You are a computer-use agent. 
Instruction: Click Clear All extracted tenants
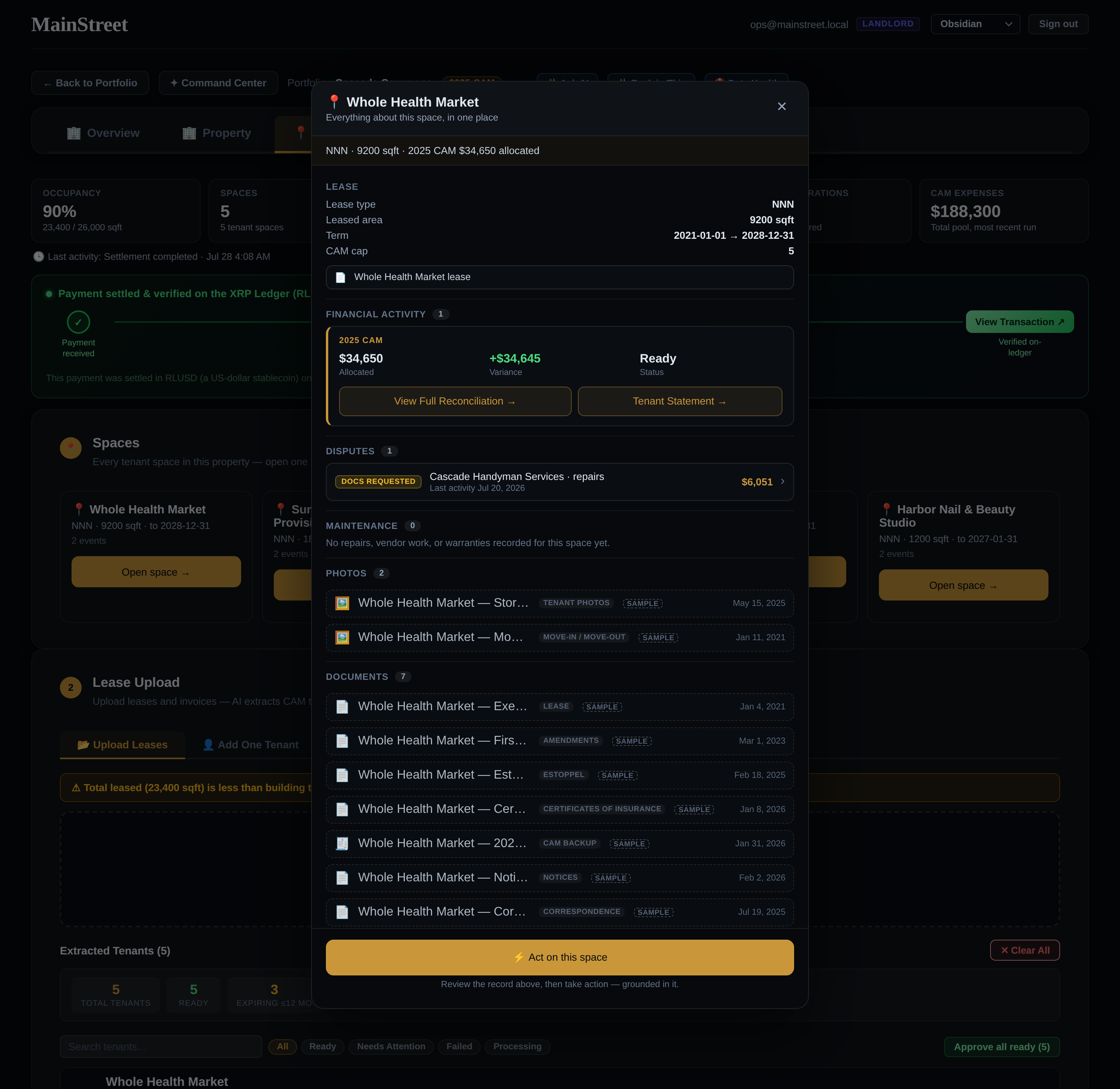[1025, 951]
